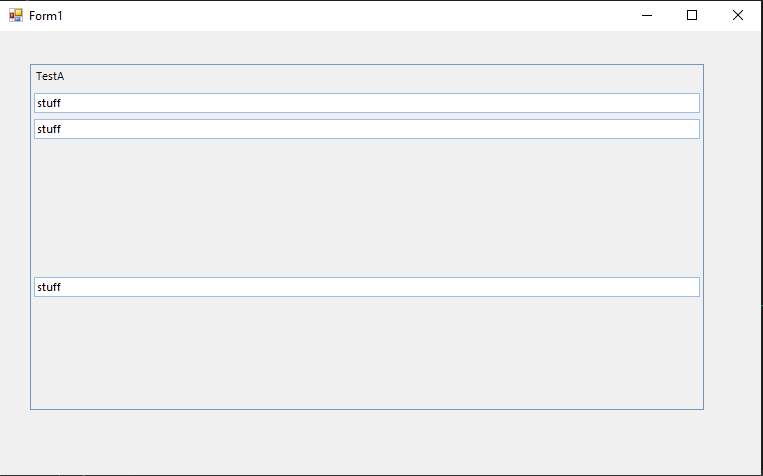Click the word stuff in the top text box
The height and width of the screenshot is (476, 763).
pos(49,103)
